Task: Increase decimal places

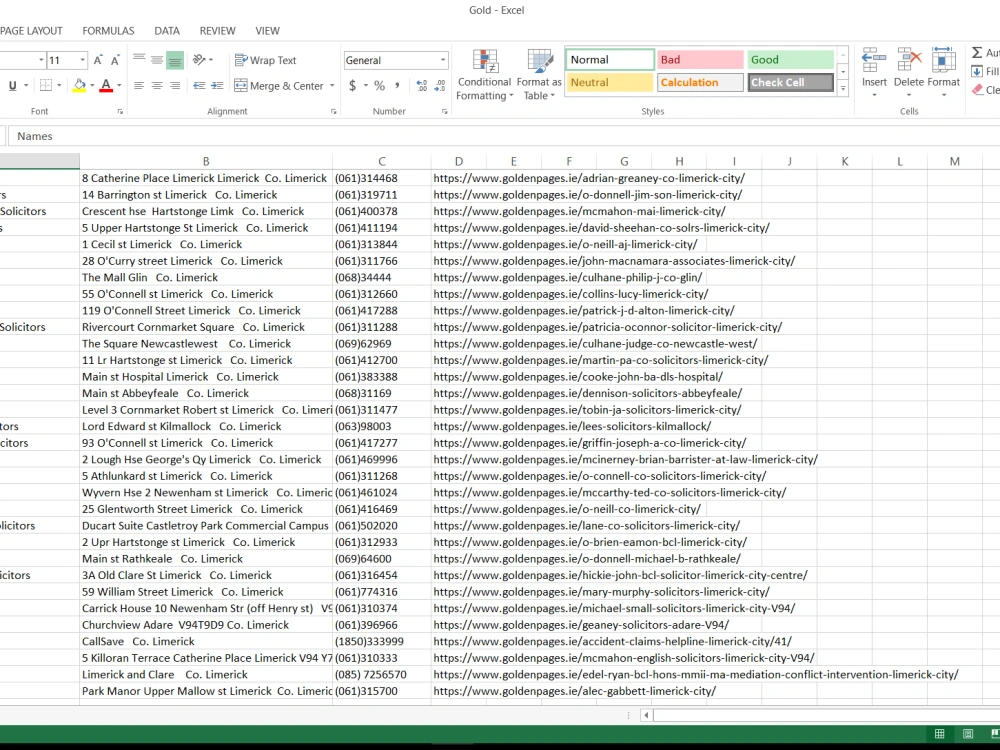Action: [422, 85]
